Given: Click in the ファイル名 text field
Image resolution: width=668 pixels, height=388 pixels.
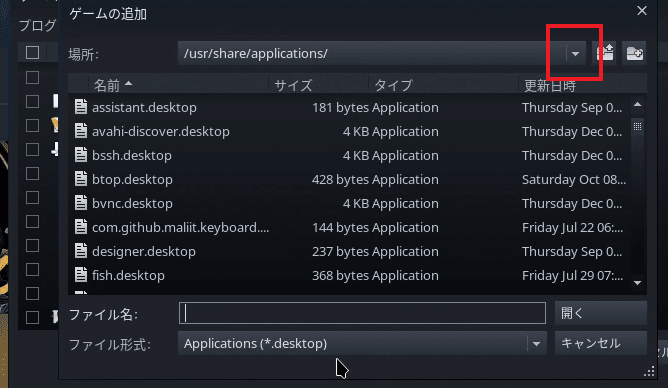Looking at the screenshot, I should (362, 313).
